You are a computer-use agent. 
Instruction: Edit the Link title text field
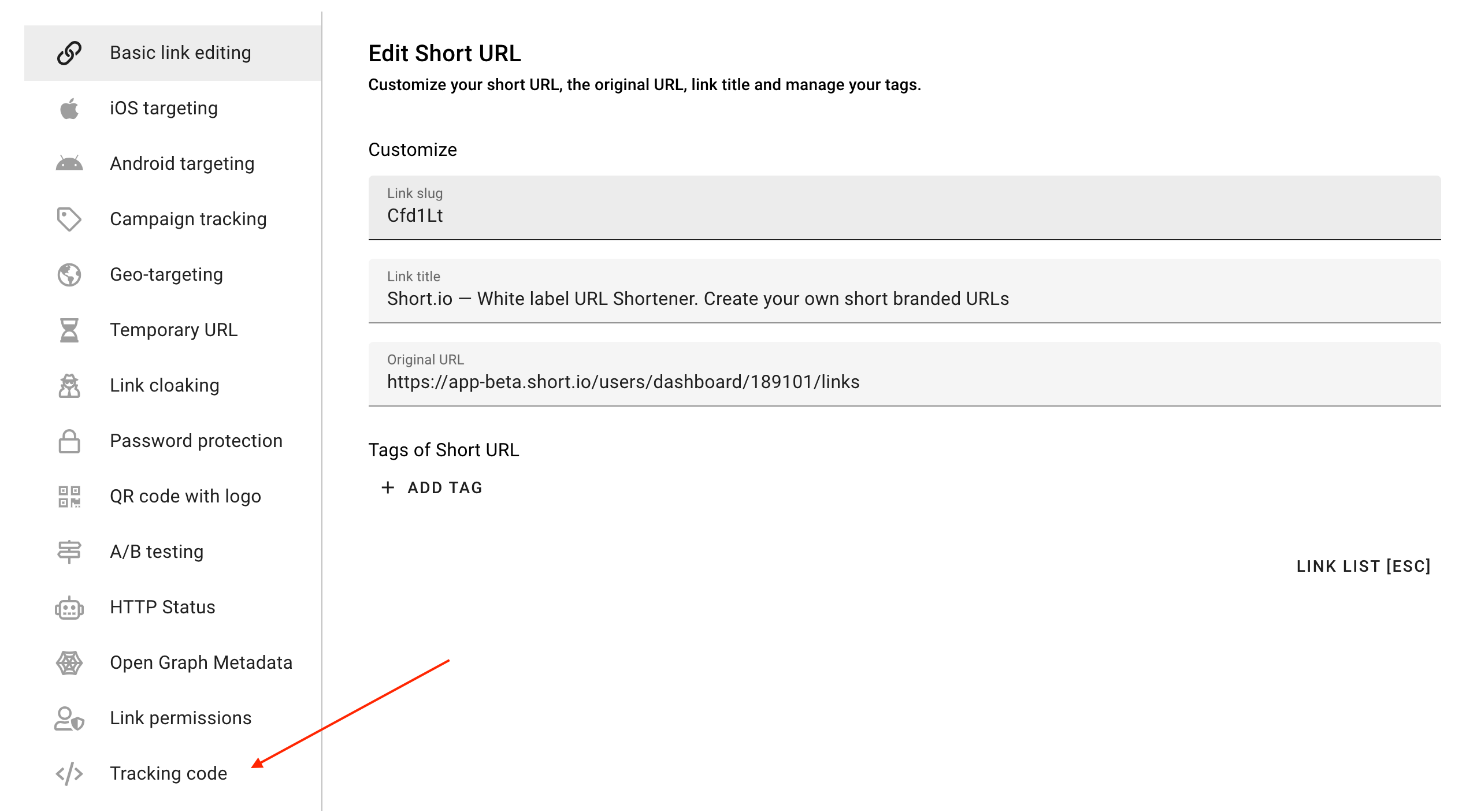tap(904, 299)
